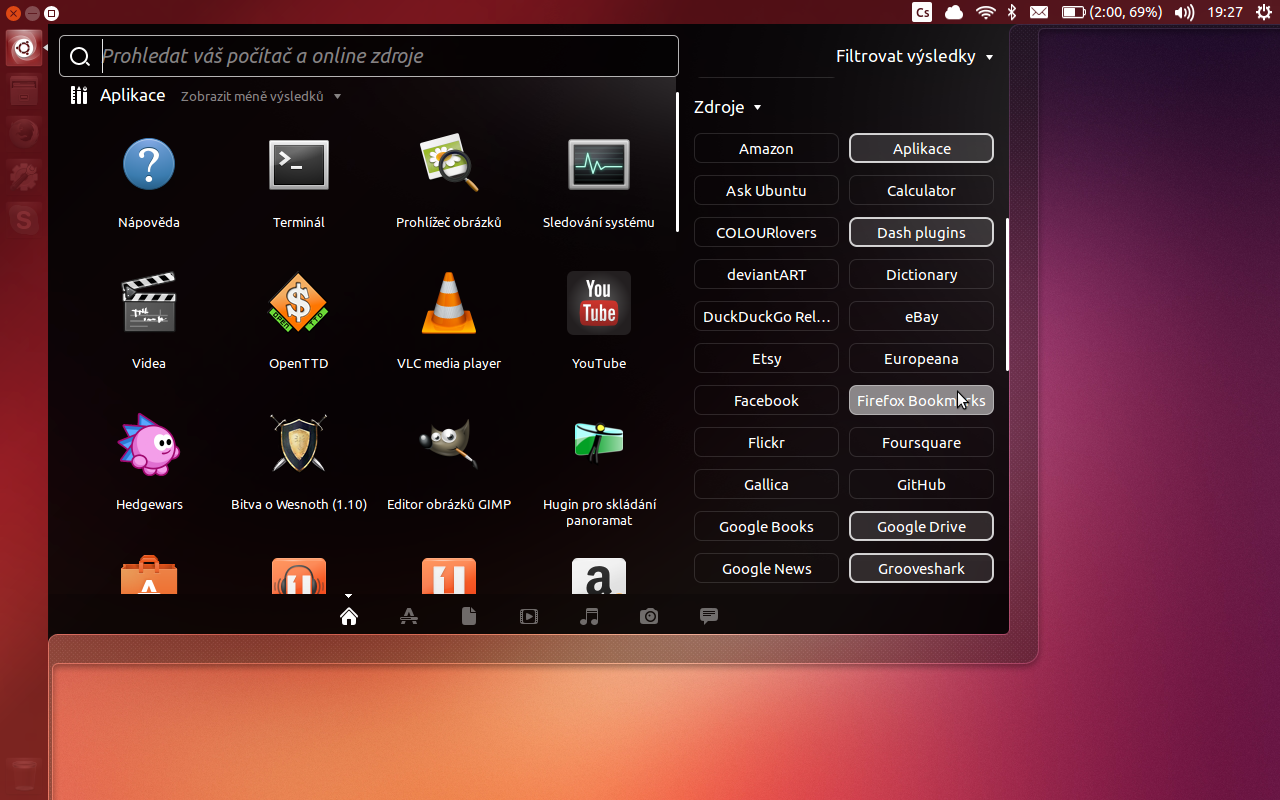
Task: Toggle the Google Books source filter
Action: point(766,526)
